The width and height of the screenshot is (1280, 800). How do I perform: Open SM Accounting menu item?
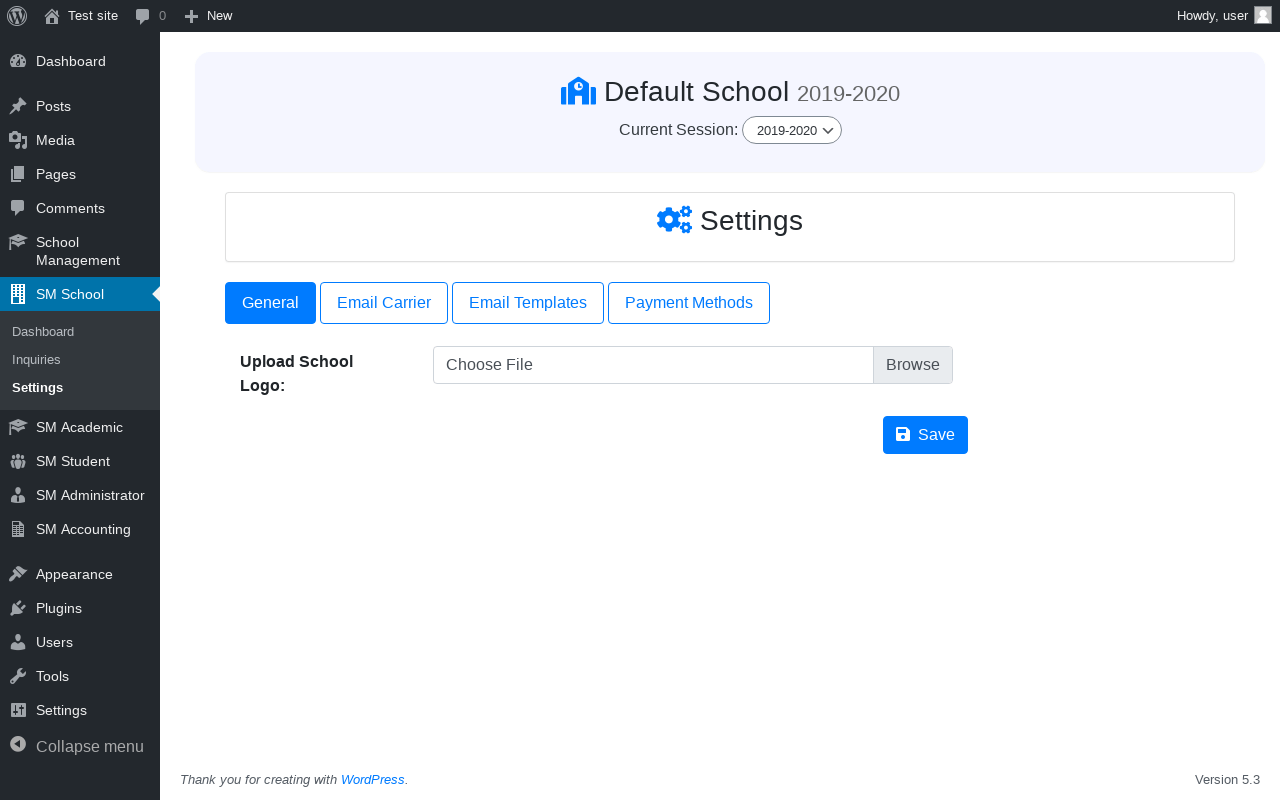83,529
